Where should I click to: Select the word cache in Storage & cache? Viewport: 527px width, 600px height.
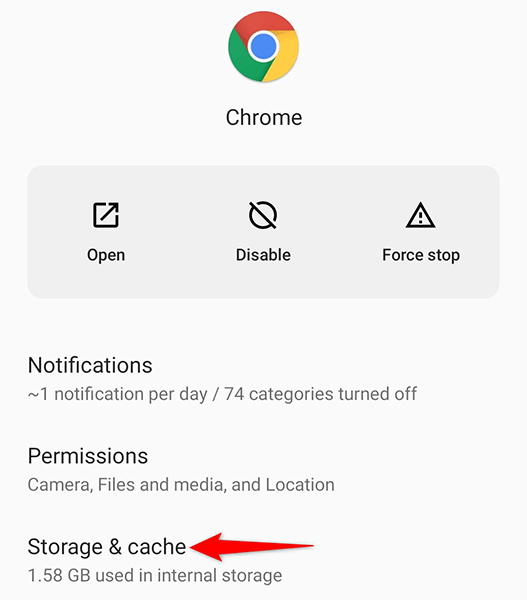(157, 546)
